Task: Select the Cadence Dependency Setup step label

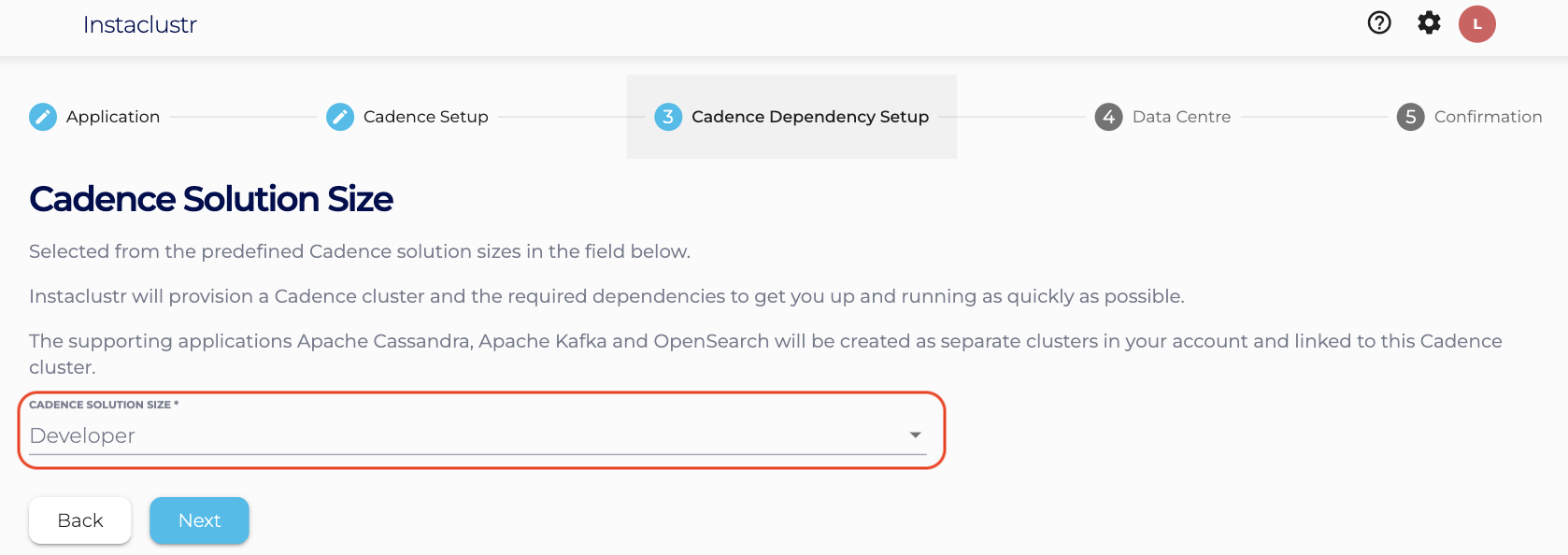Action: click(810, 117)
